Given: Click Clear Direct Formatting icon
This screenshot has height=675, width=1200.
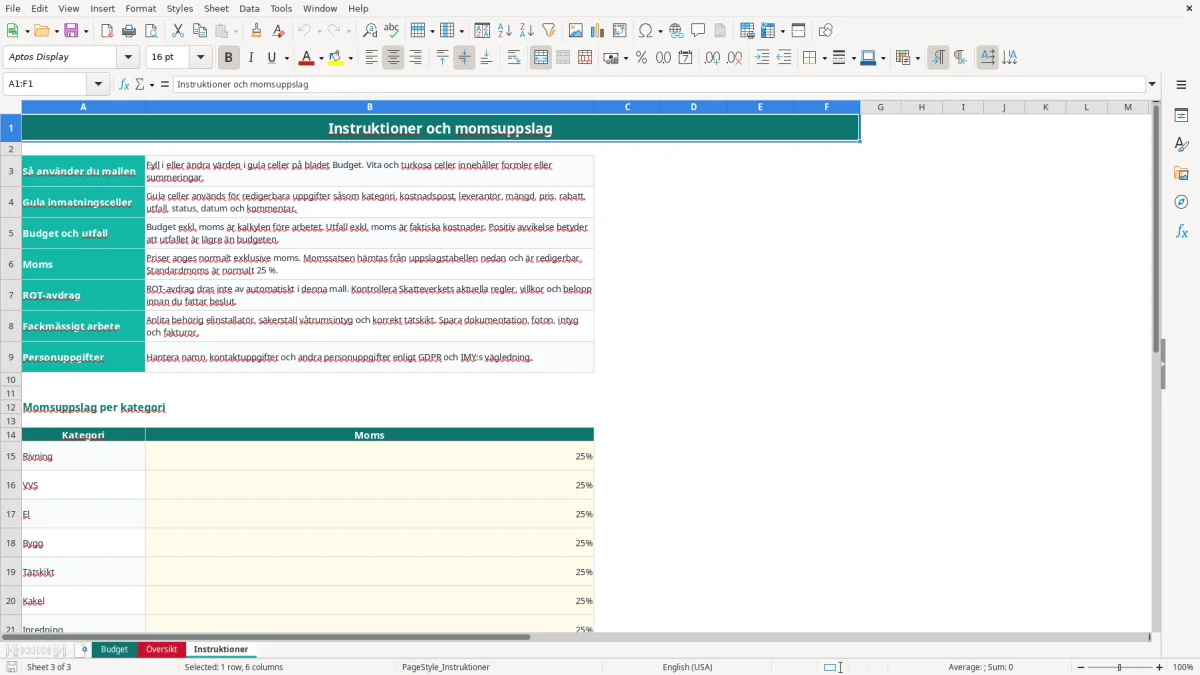Looking at the screenshot, I should [x=279, y=31].
